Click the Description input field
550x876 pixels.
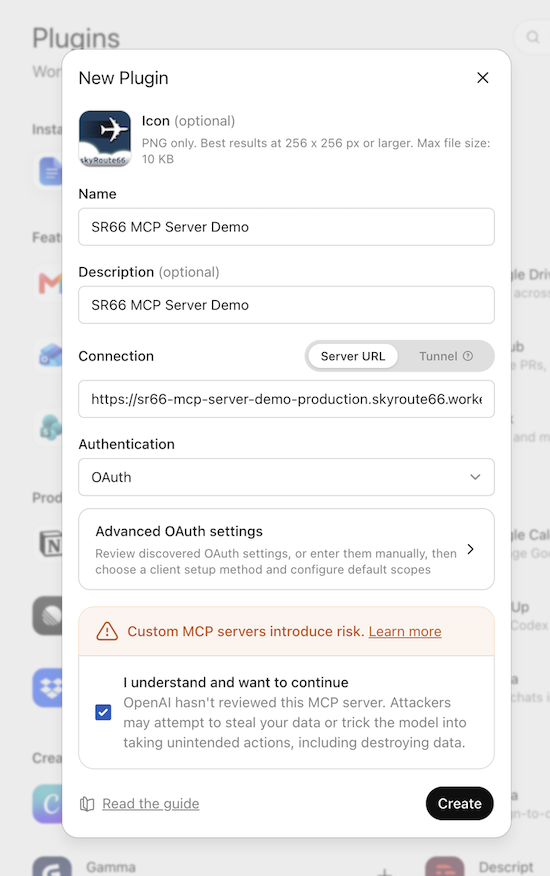[x=286, y=305]
